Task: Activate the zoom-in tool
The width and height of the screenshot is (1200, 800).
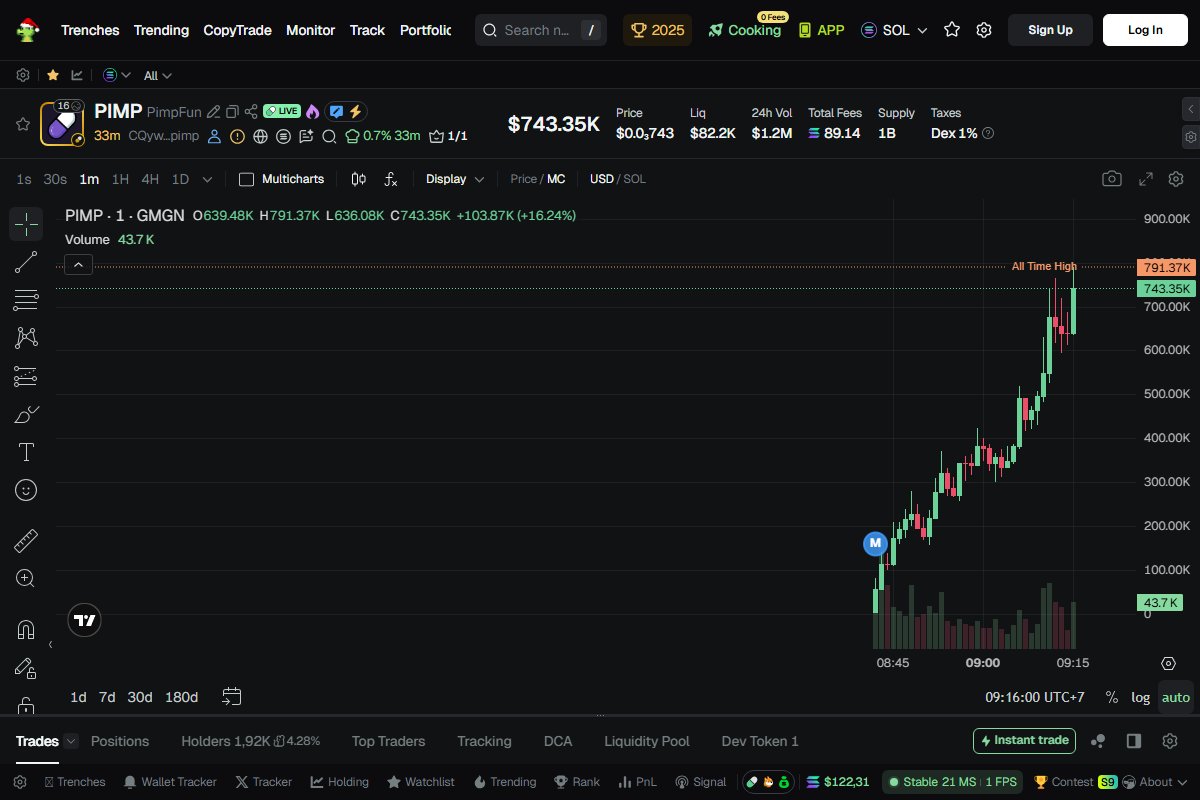Action: [x=26, y=578]
